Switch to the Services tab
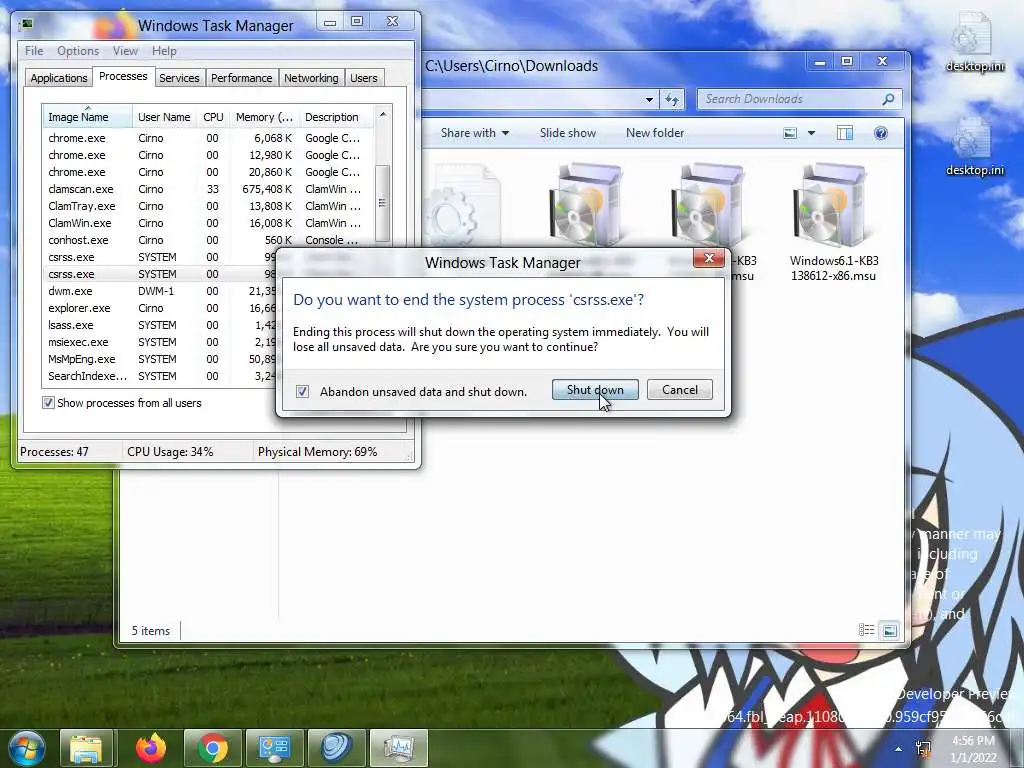The width and height of the screenshot is (1024, 768). coord(179,78)
